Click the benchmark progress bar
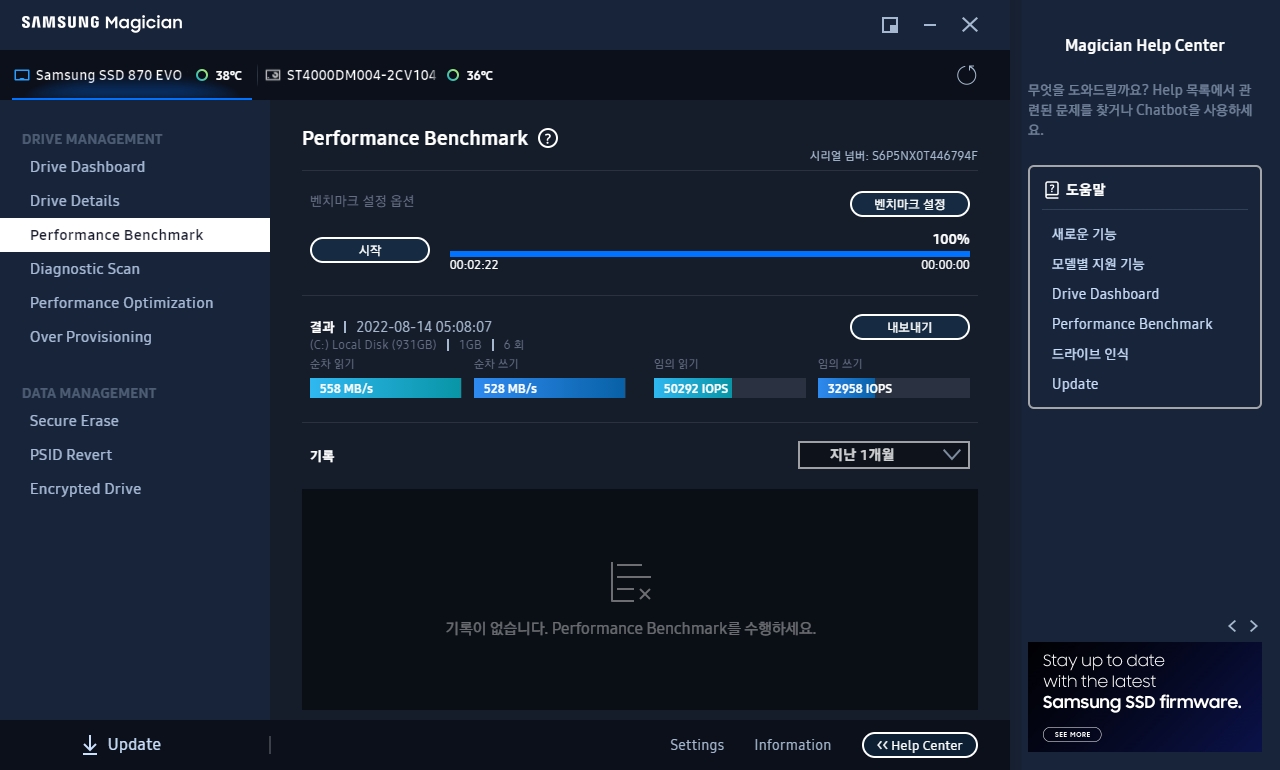Screen dimensions: 1280x770 [x=710, y=254]
